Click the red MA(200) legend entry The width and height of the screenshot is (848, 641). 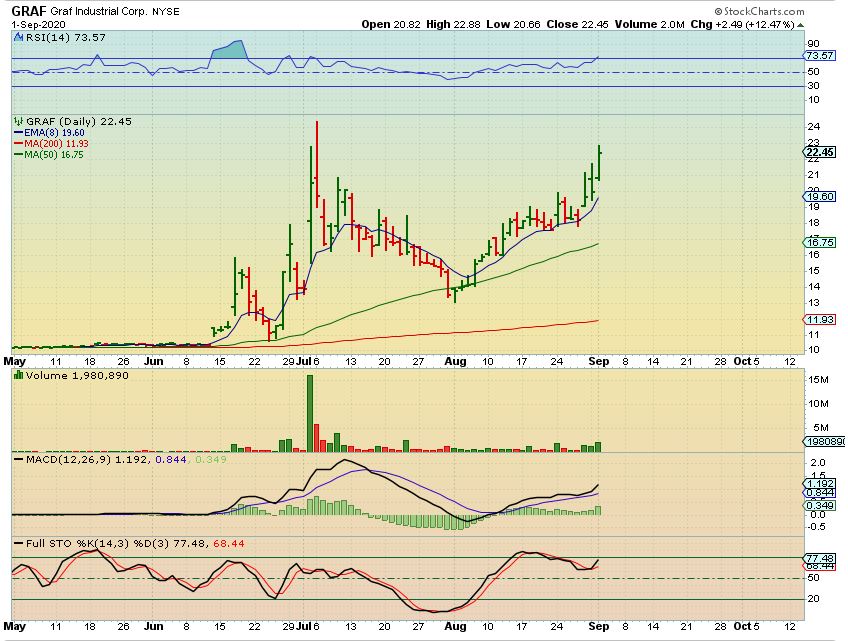click(x=48, y=143)
